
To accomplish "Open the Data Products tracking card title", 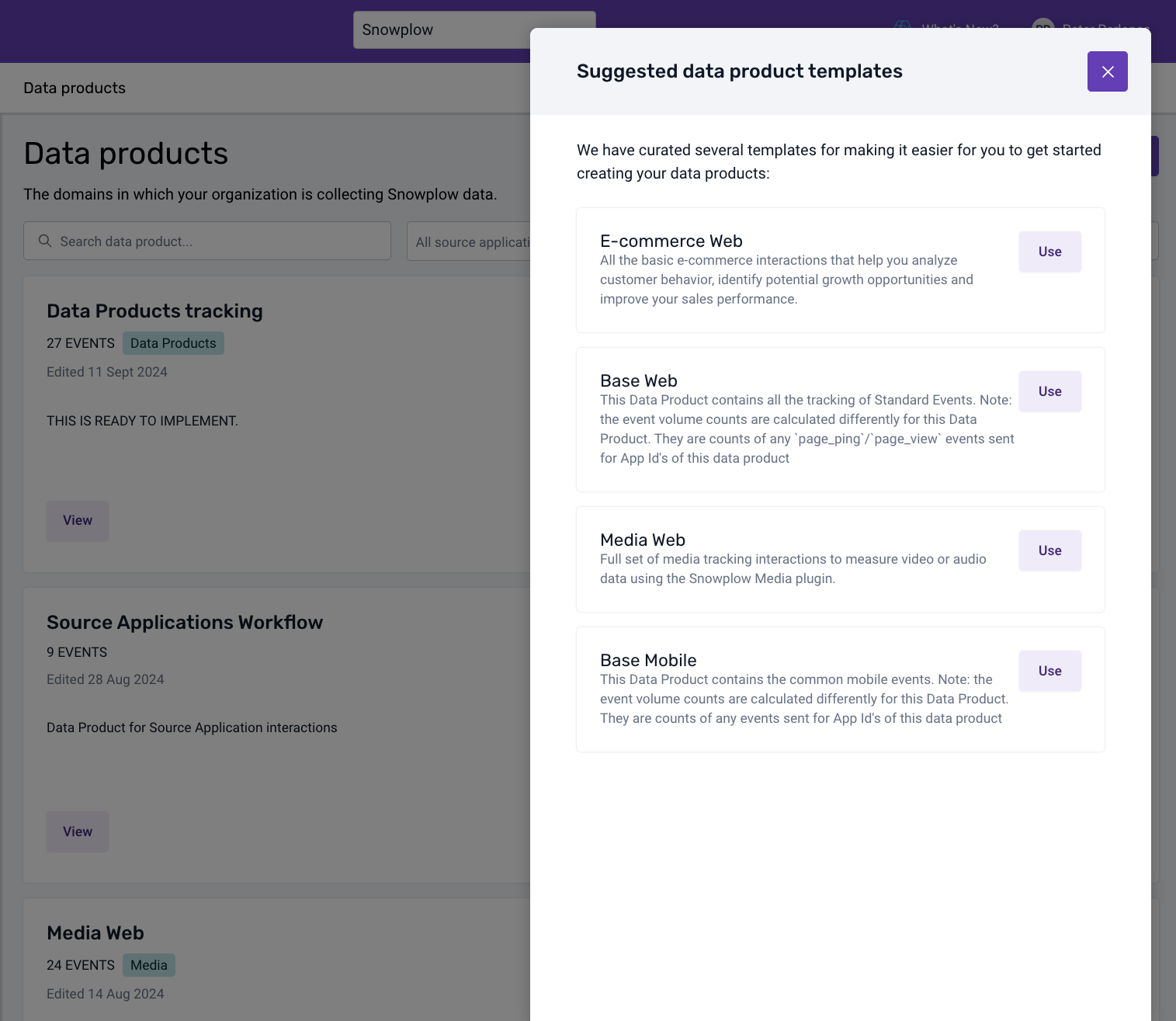I will point(154,311).
